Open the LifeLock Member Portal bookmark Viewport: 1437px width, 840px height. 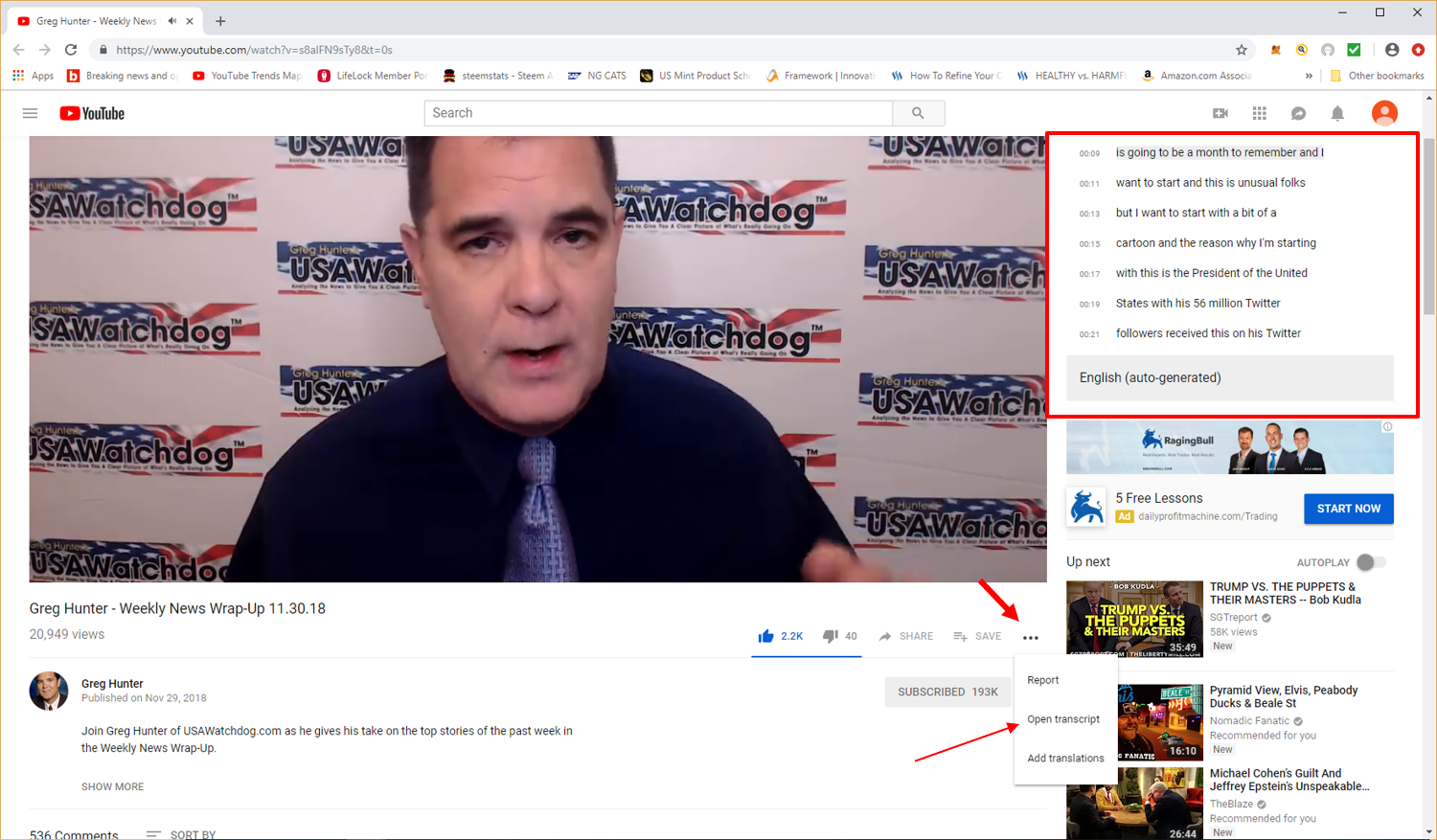click(x=373, y=76)
